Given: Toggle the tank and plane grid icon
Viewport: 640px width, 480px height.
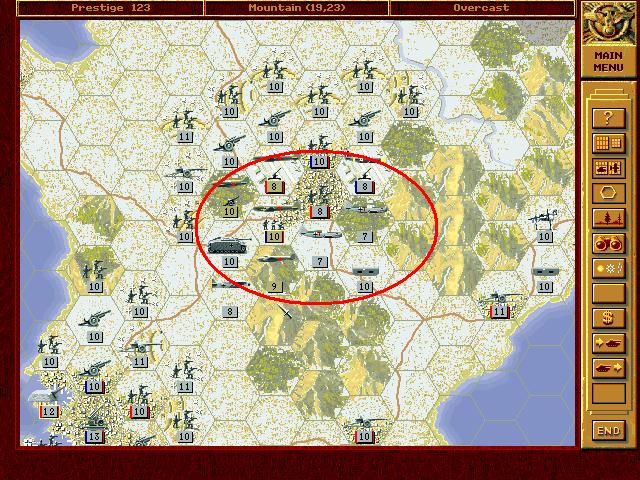Looking at the screenshot, I should [x=609, y=168].
